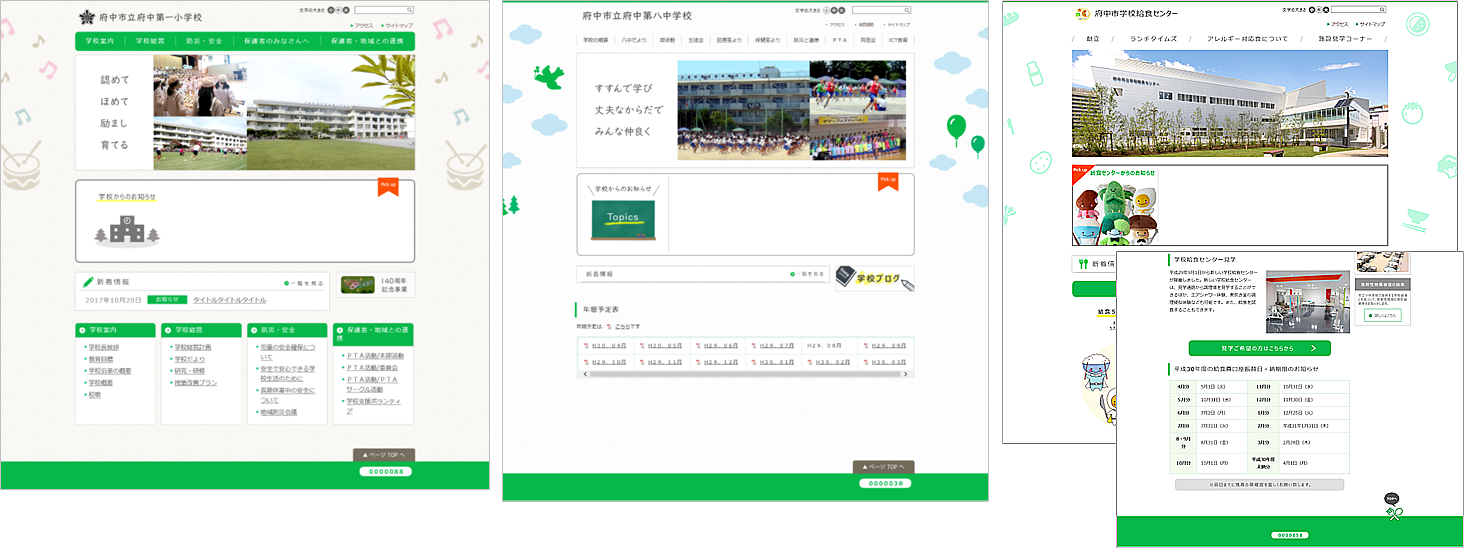Open 一覧を見る in the 第八中学校 news bar
Image resolution: width=1464 pixels, height=548 pixels.
[x=806, y=273]
